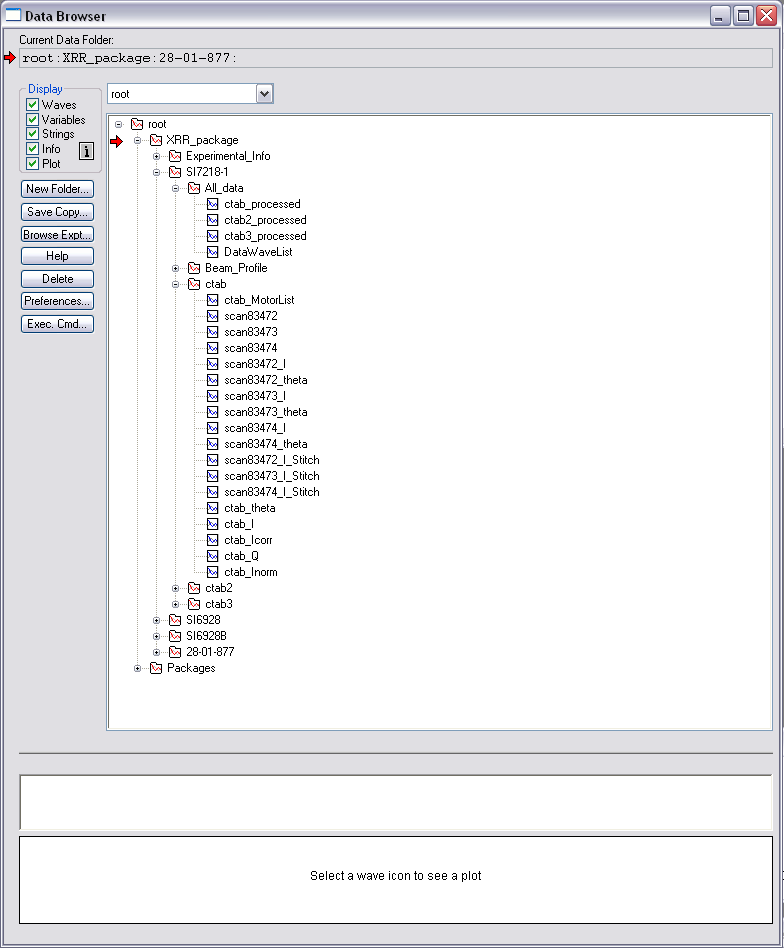Select wave icon for scan83473_theta
The image size is (784, 948).
[213, 412]
